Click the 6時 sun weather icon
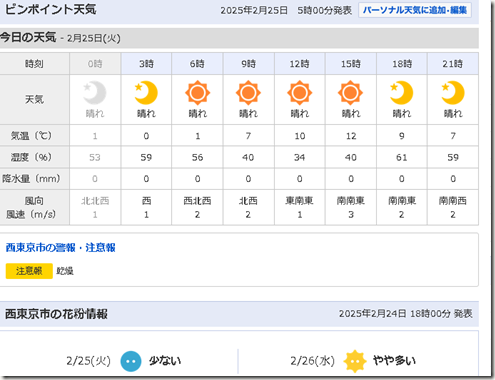The image size is (495, 380). pyautogui.click(x=197, y=92)
